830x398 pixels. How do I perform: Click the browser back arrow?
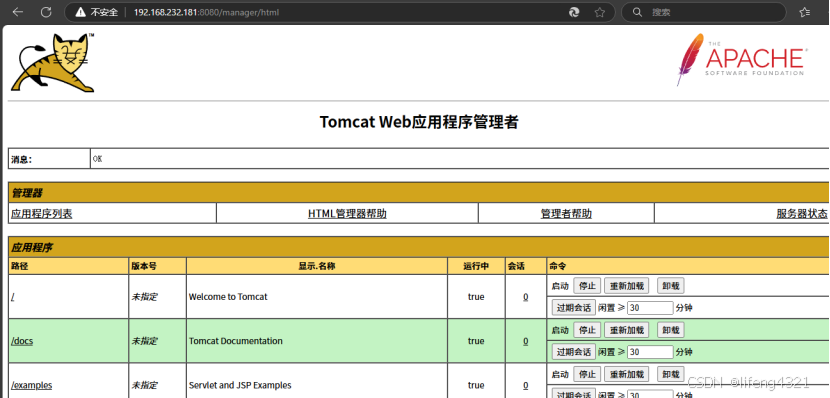(x=17, y=12)
